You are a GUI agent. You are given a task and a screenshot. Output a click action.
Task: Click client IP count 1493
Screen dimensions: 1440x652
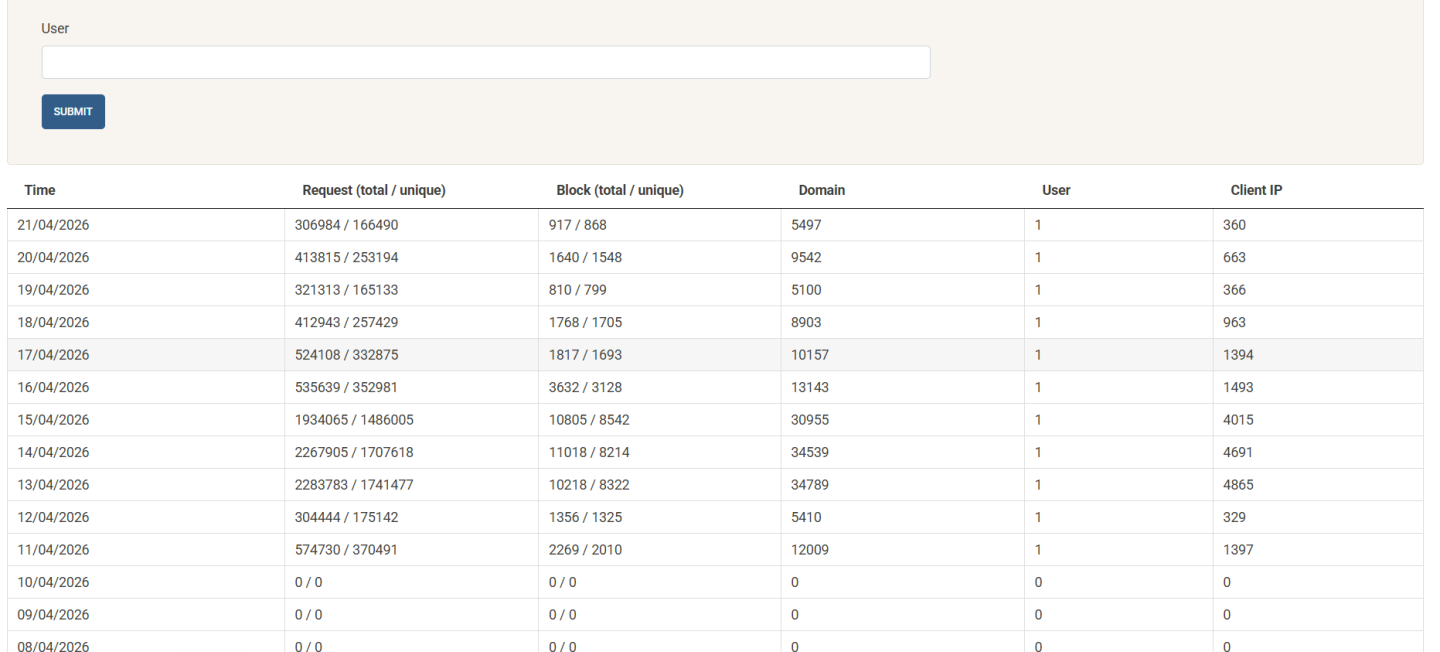(1238, 387)
